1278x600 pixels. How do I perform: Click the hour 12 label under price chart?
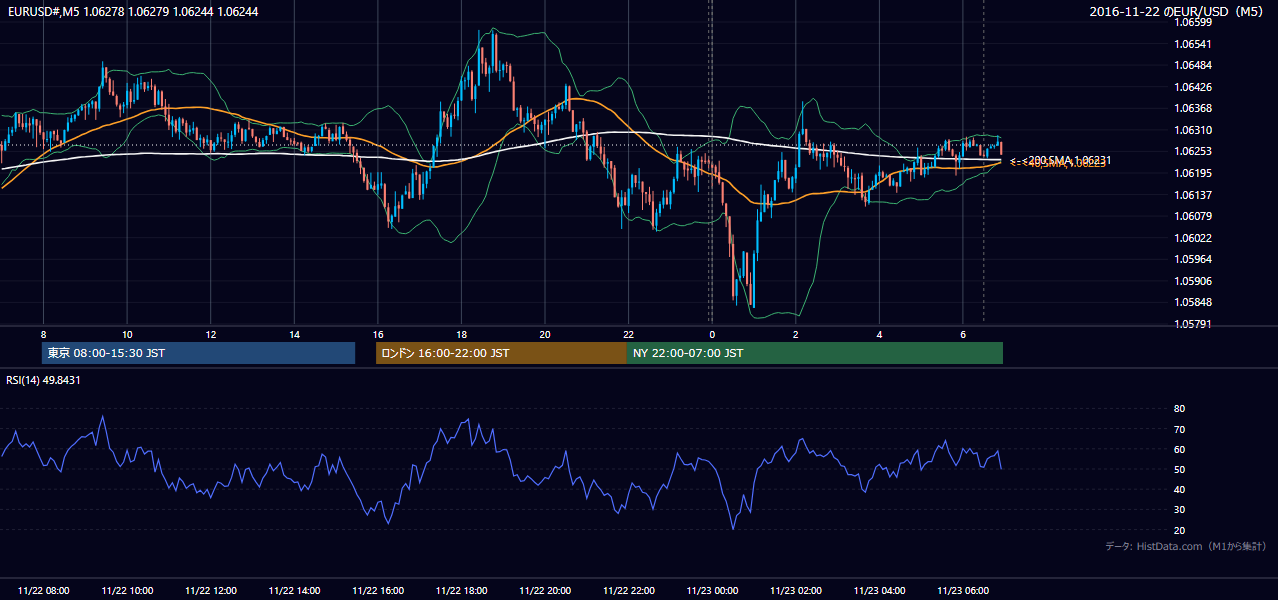(x=211, y=334)
